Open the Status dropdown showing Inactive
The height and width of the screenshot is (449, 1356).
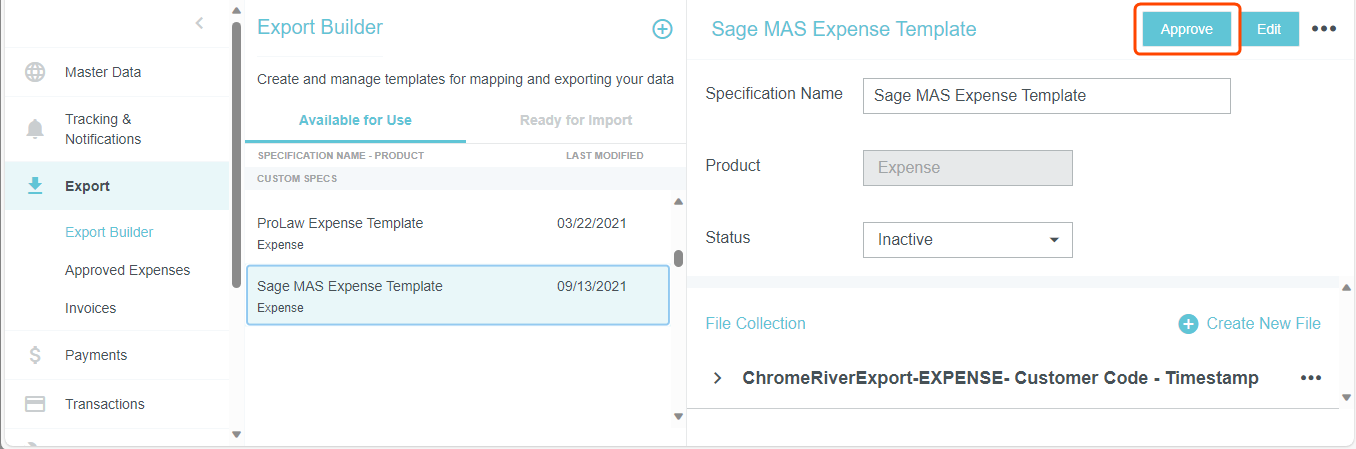(x=967, y=240)
